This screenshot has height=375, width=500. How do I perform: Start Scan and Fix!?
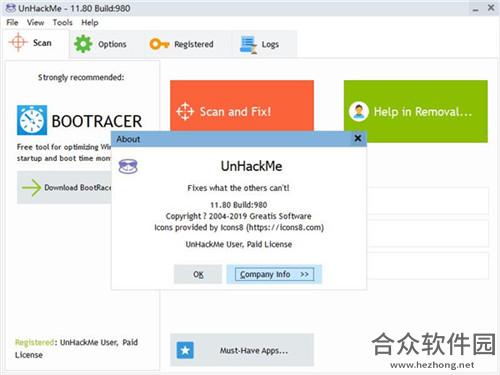click(242, 106)
